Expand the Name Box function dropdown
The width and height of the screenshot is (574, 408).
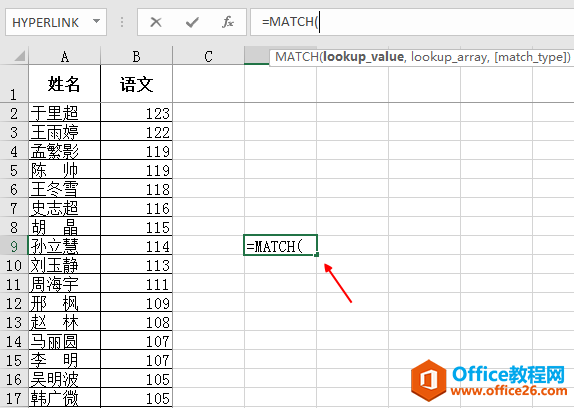(96, 22)
